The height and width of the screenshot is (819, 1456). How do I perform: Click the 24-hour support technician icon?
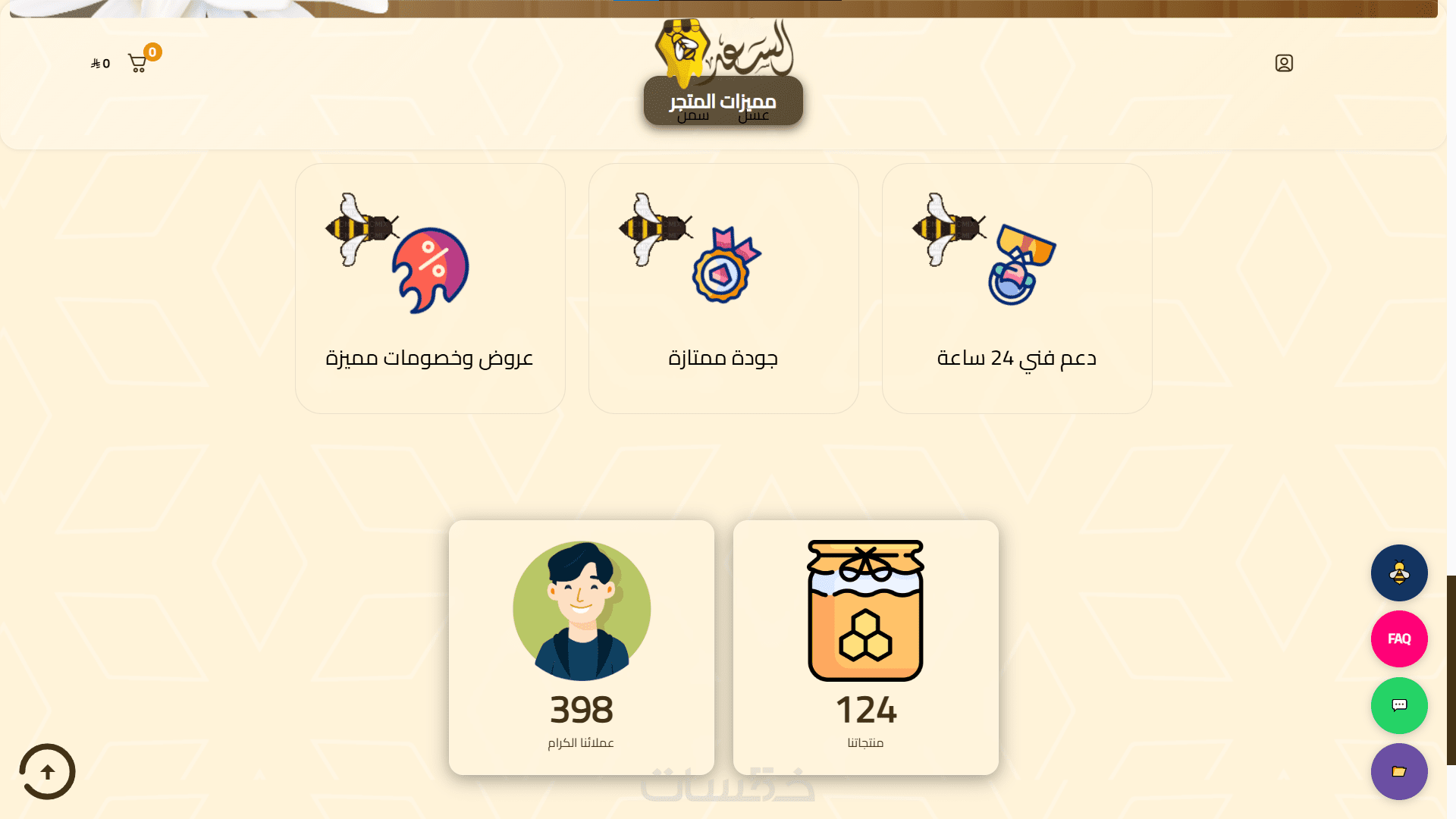(1021, 265)
